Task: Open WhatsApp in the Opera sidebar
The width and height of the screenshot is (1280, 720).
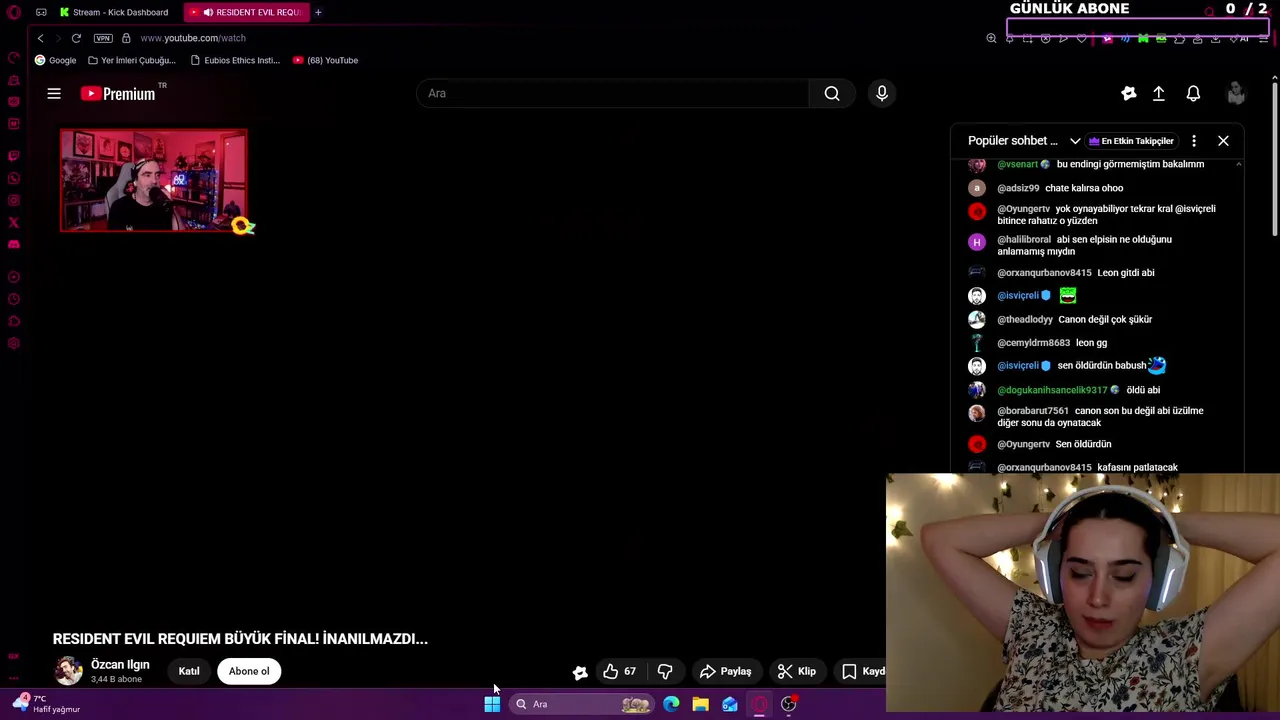Action: tap(14, 178)
